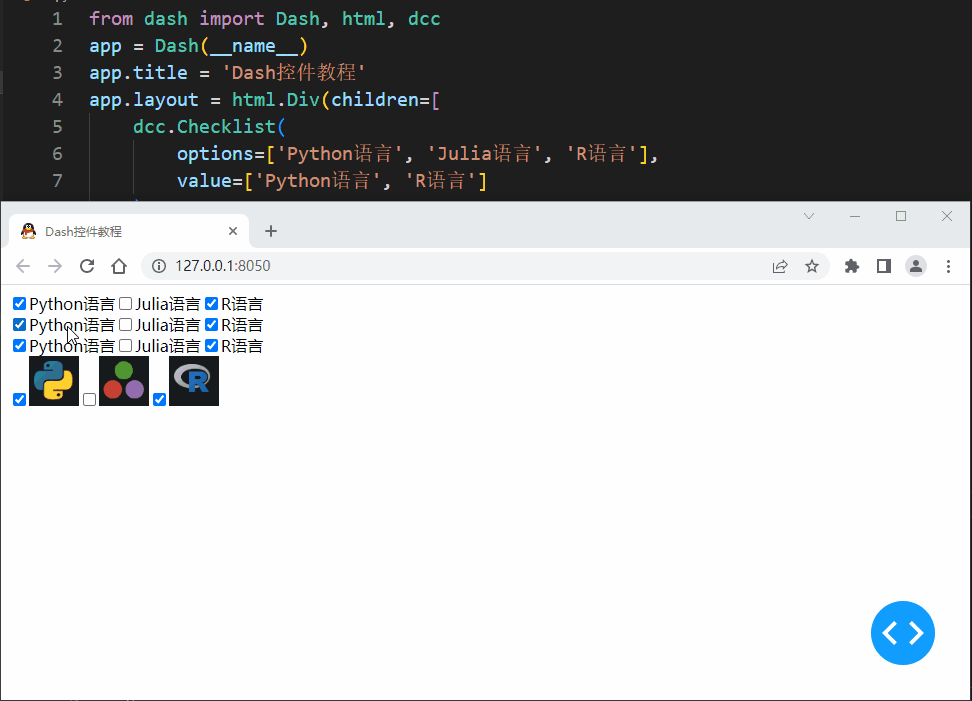Click code line number 5
This screenshot has height=701, width=972.
click(57, 126)
